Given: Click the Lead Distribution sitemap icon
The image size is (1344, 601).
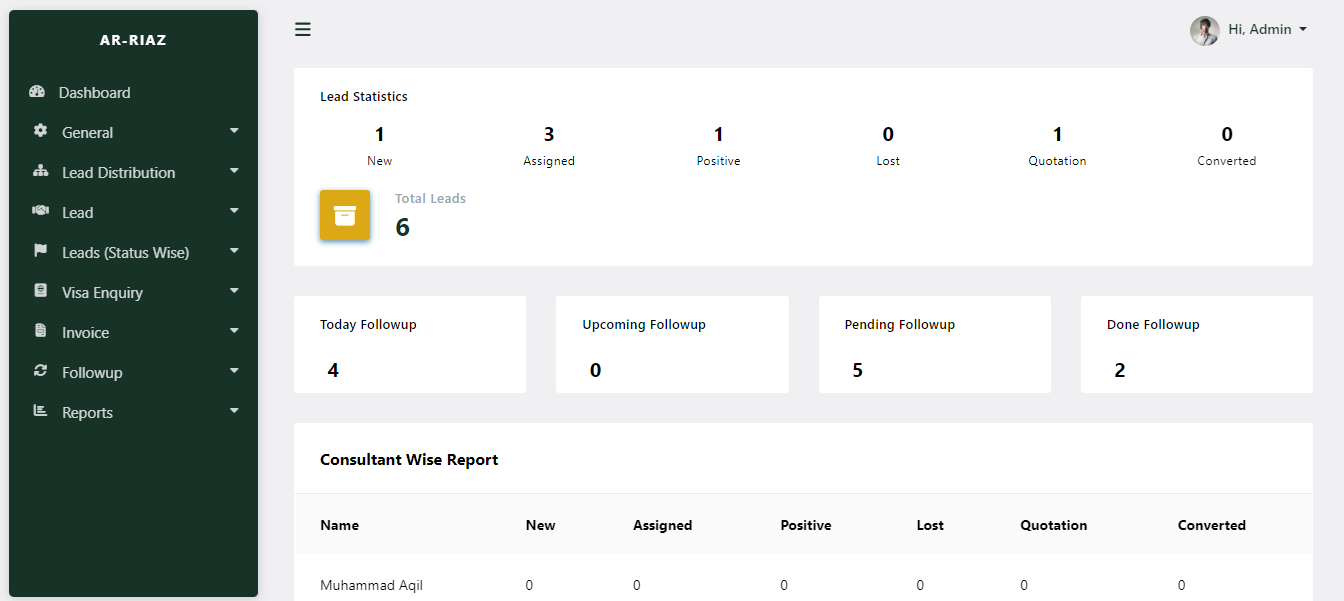Looking at the screenshot, I should (x=41, y=171).
